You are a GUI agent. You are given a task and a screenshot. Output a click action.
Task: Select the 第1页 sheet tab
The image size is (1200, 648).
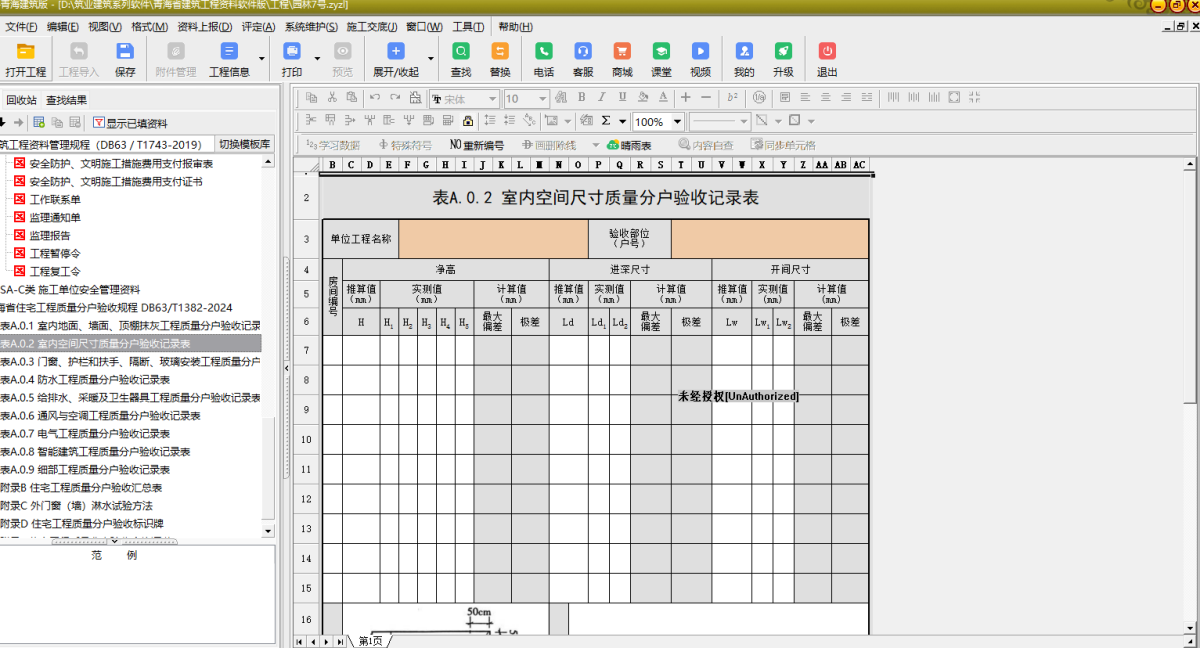point(370,641)
